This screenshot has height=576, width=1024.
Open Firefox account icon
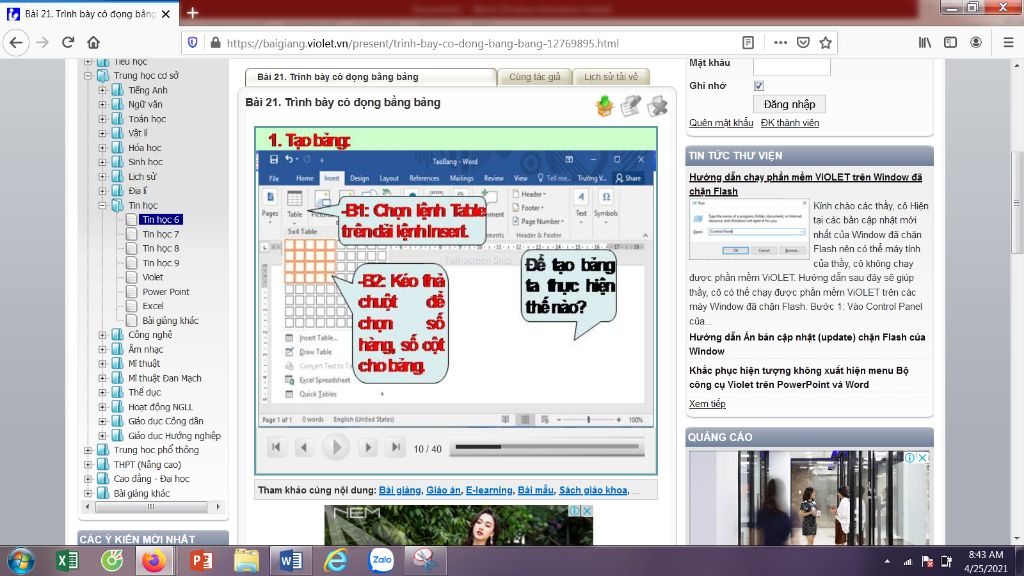click(976, 42)
